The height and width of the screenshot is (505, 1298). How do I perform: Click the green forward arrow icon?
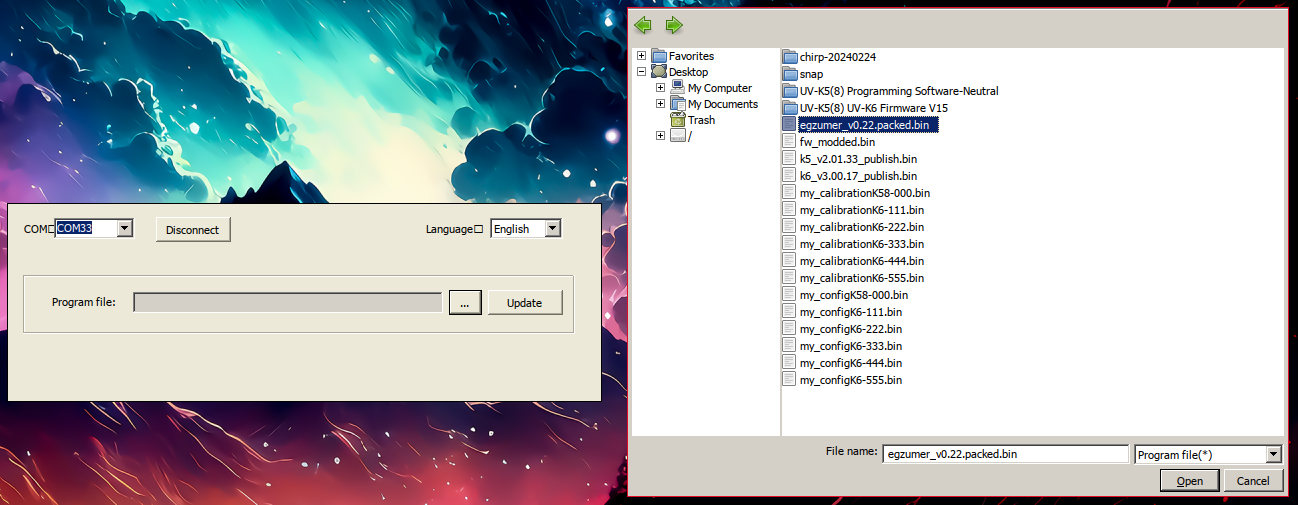[674, 25]
